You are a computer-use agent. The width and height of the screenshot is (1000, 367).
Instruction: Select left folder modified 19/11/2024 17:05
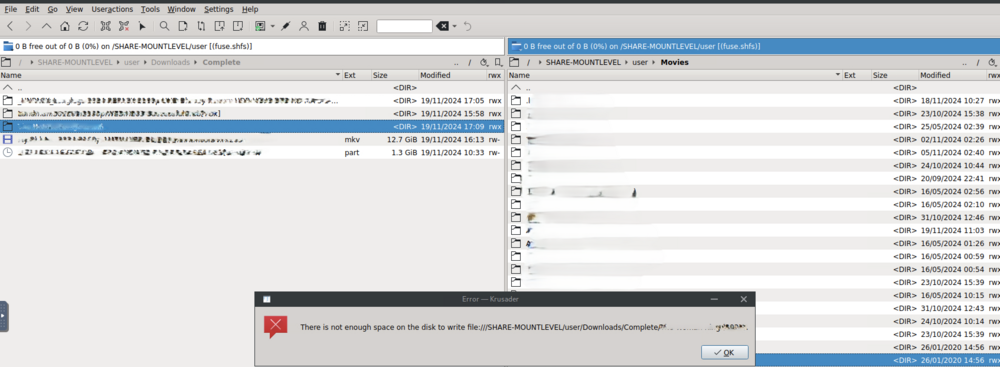252,101
